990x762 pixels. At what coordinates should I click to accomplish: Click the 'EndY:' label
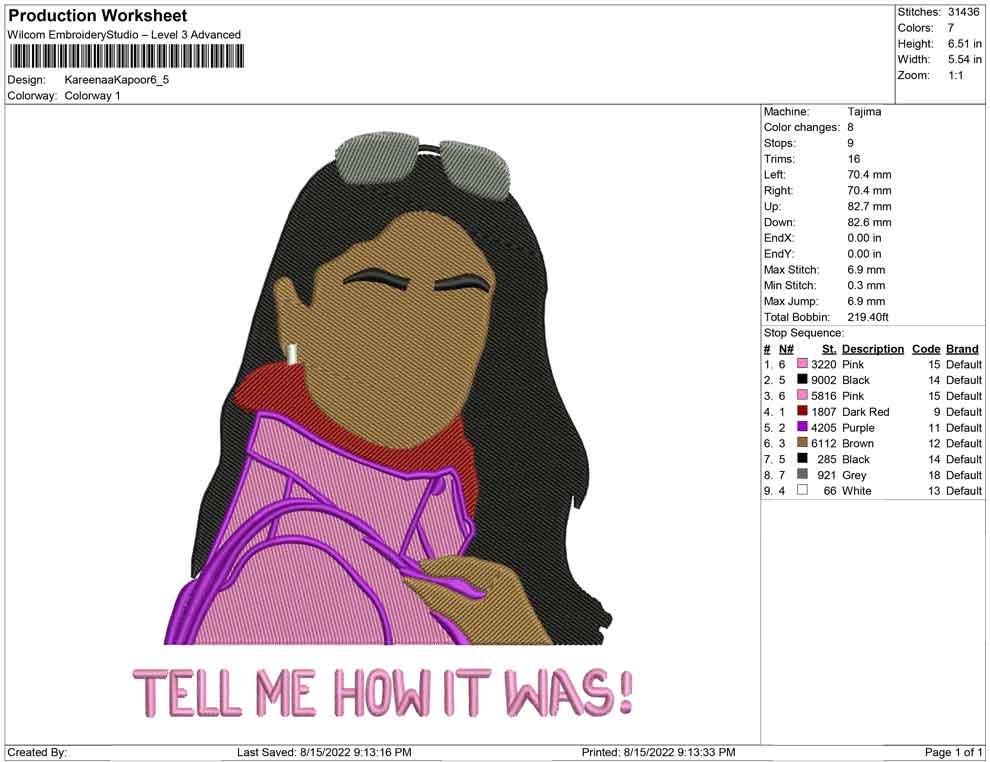779,254
